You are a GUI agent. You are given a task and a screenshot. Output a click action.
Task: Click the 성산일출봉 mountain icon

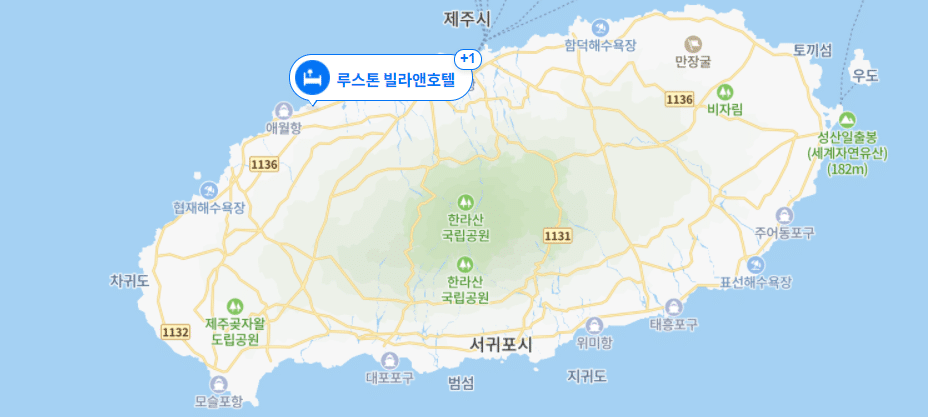[848, 120]
